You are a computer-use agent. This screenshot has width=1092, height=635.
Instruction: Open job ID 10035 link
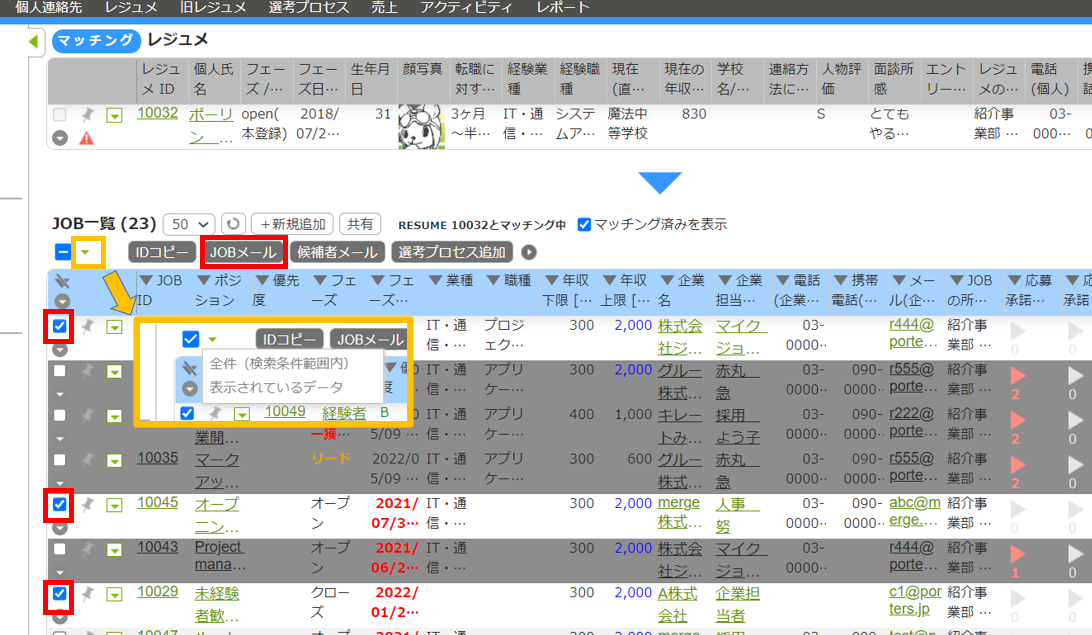[157, 458]
